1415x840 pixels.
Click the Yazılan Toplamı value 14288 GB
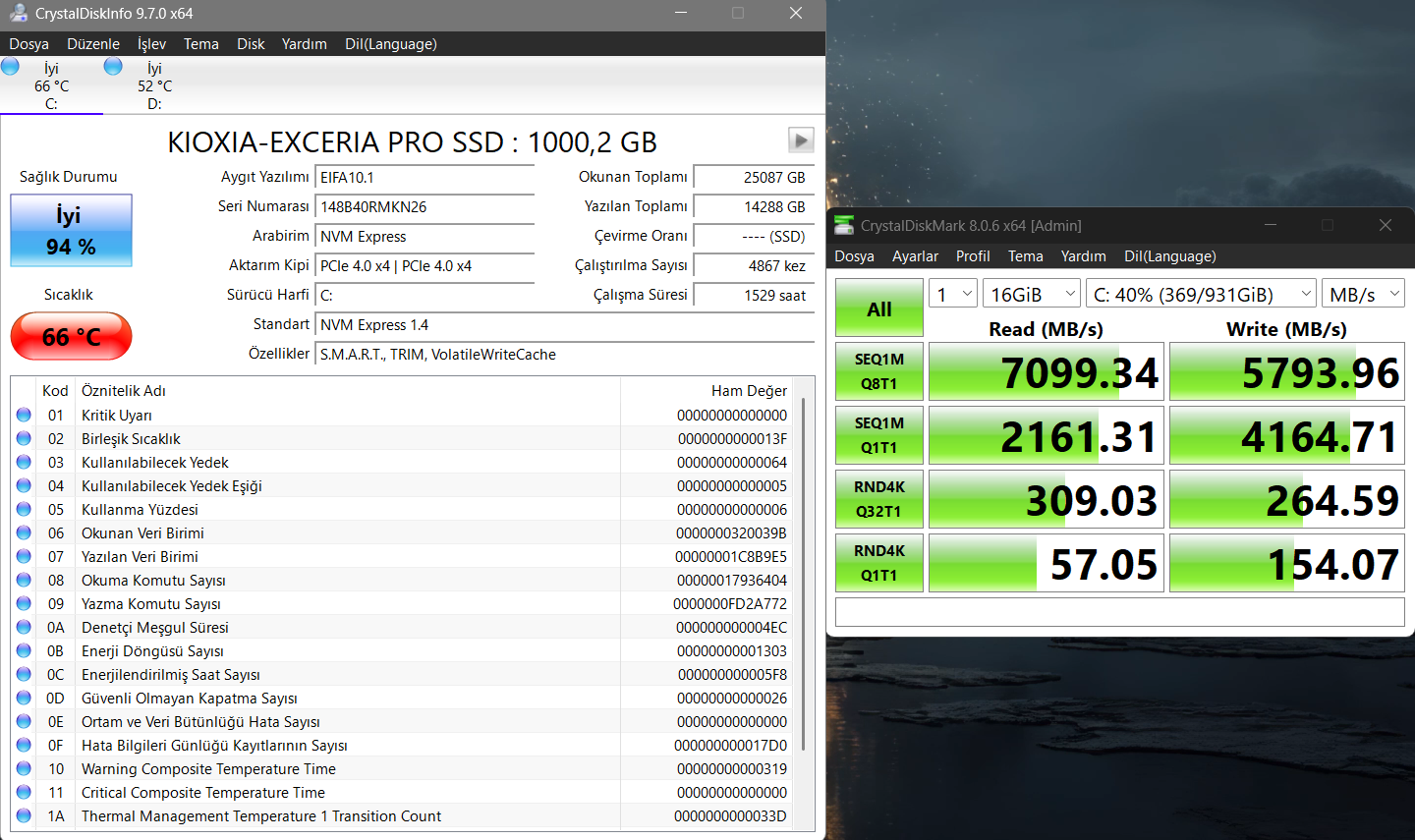(x=754, y=206)
